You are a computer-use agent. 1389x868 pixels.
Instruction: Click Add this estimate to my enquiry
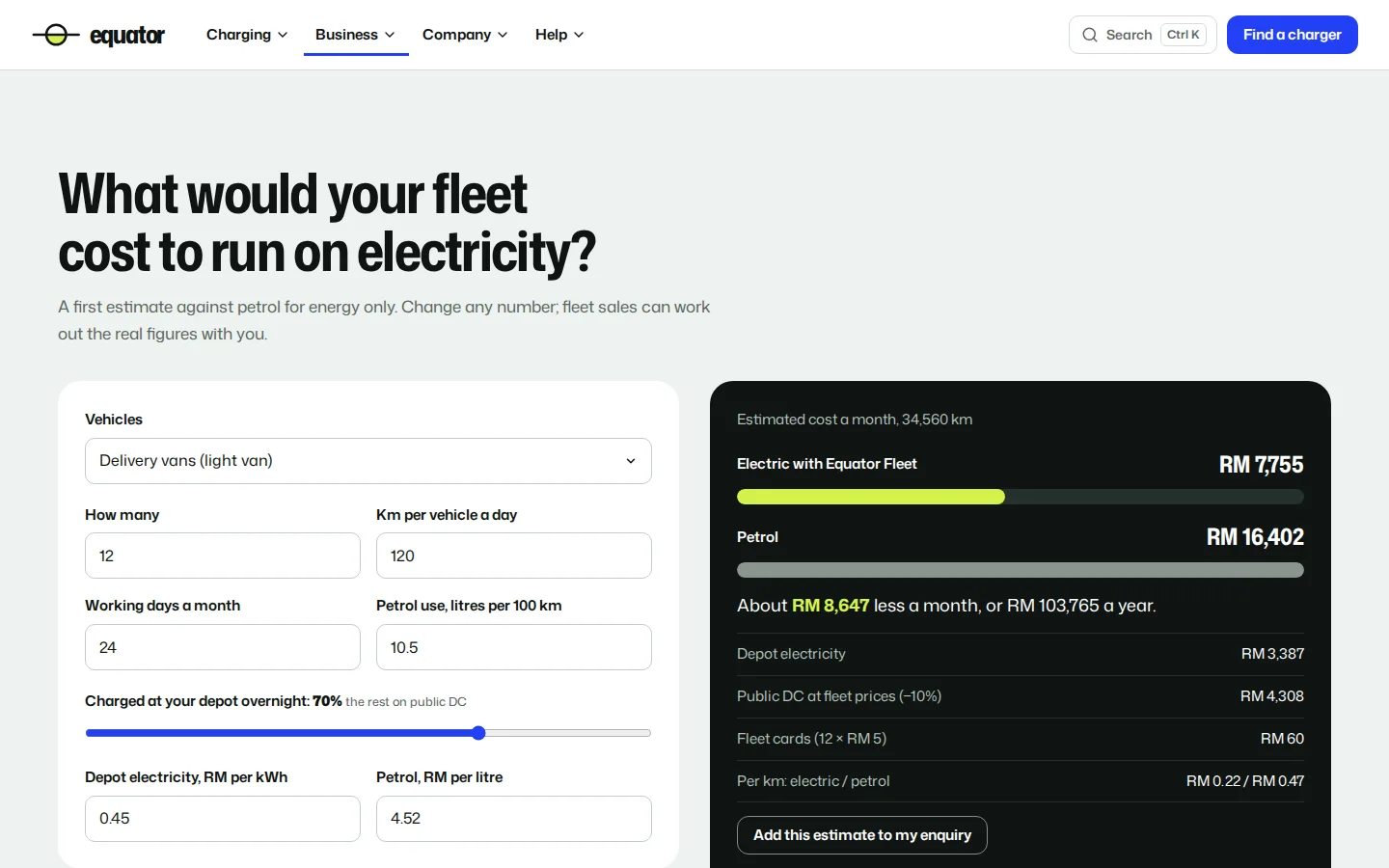point(862,835)
